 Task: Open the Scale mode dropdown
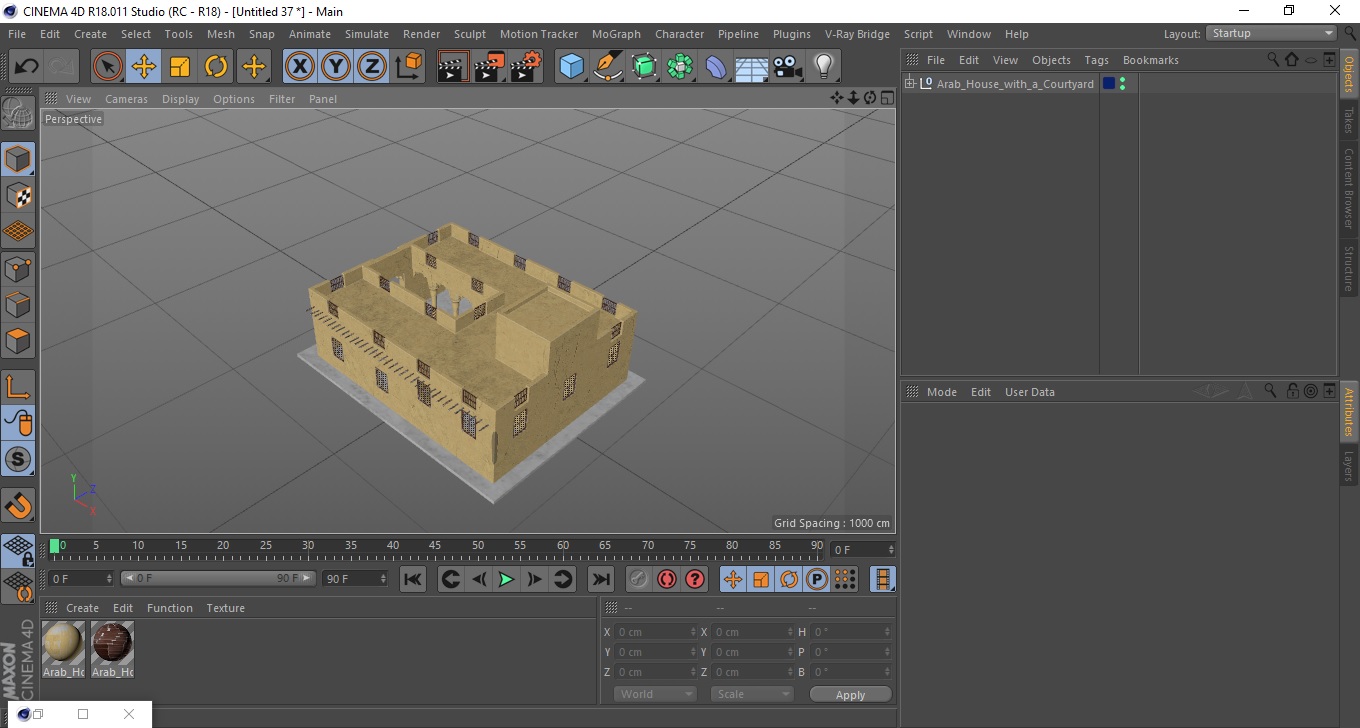(x=752, y=694)
